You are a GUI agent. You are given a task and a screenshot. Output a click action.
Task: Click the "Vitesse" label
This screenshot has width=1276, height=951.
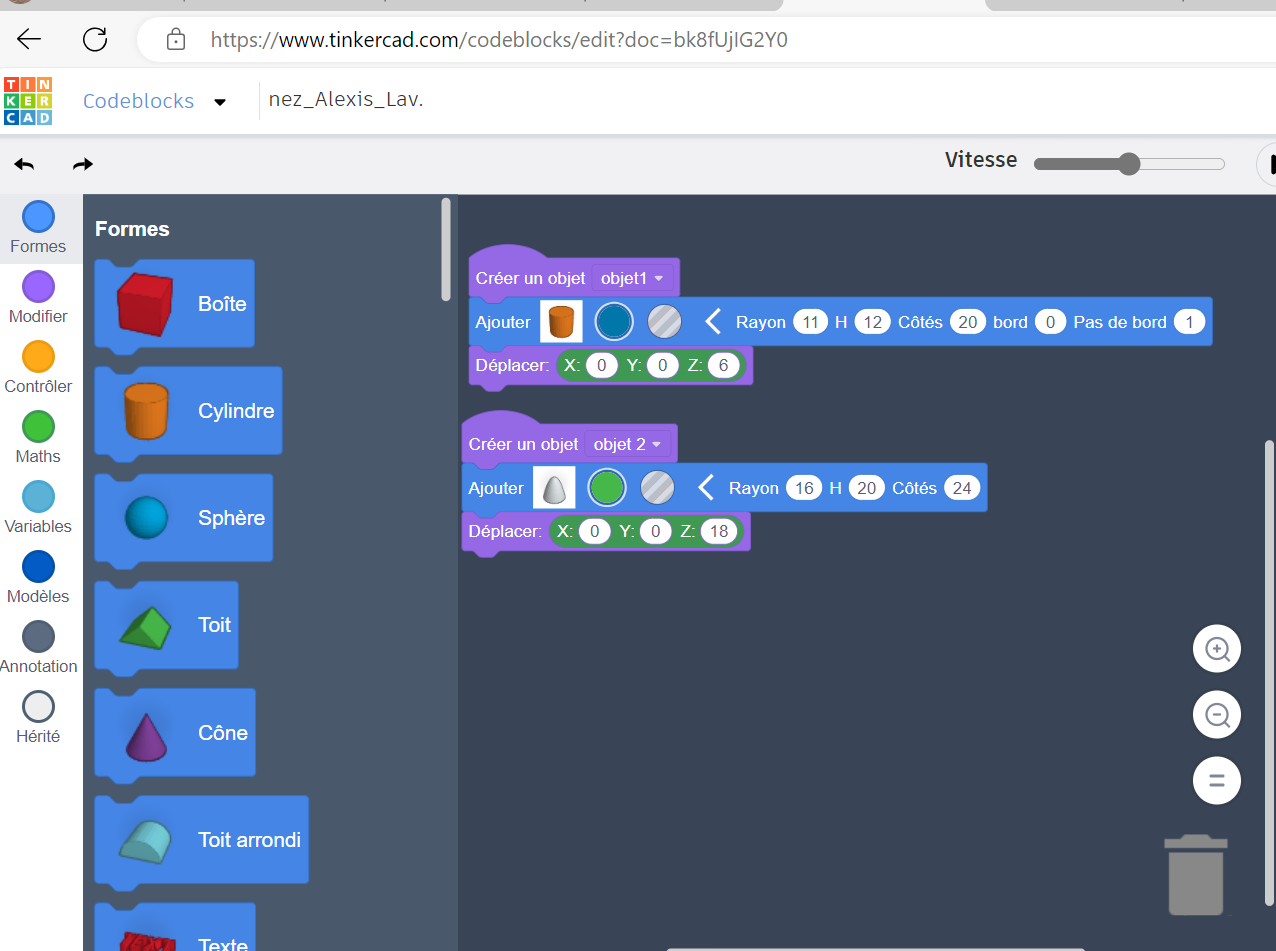tap(981, 160)
